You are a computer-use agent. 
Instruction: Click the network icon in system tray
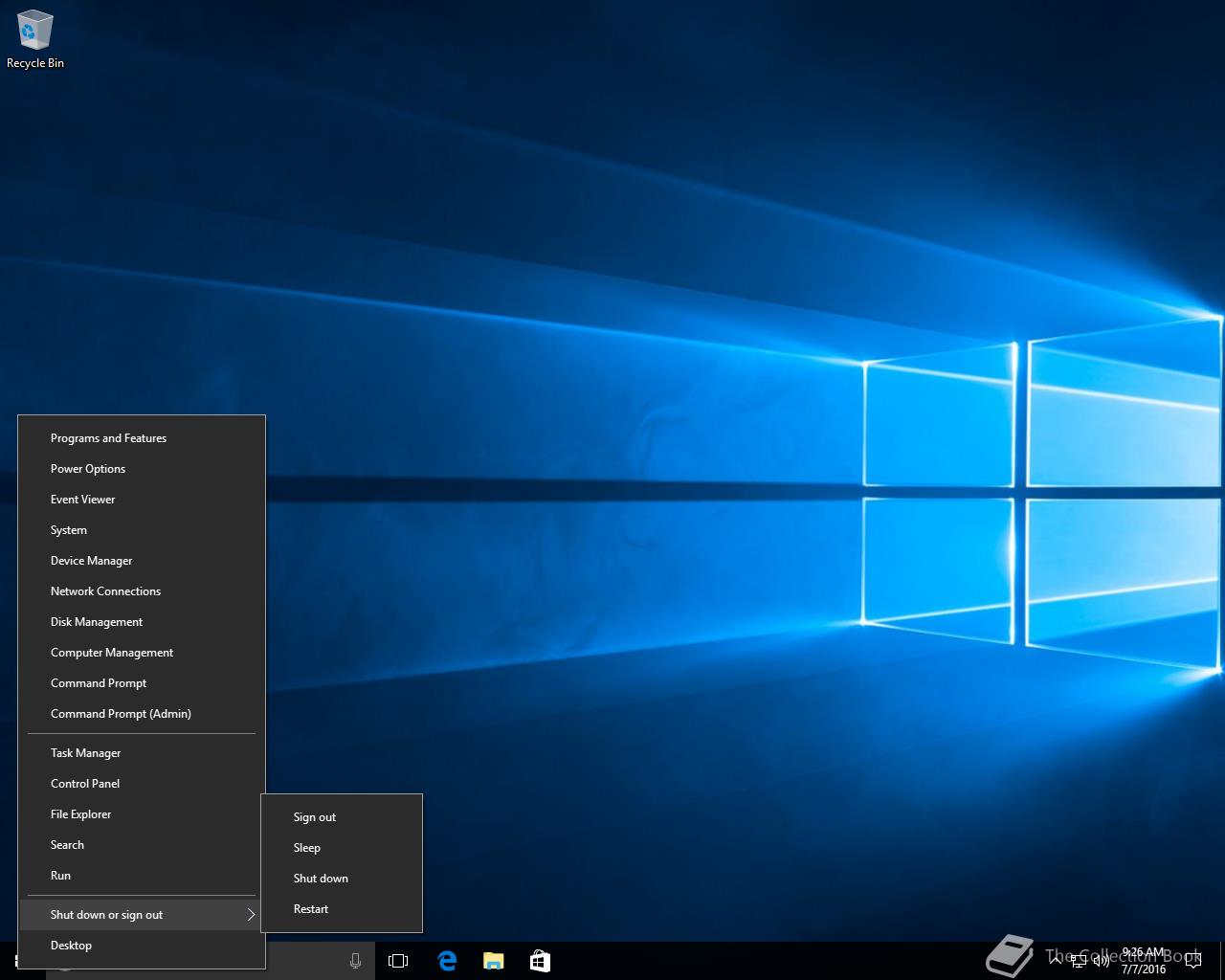tap(1079, 961)
